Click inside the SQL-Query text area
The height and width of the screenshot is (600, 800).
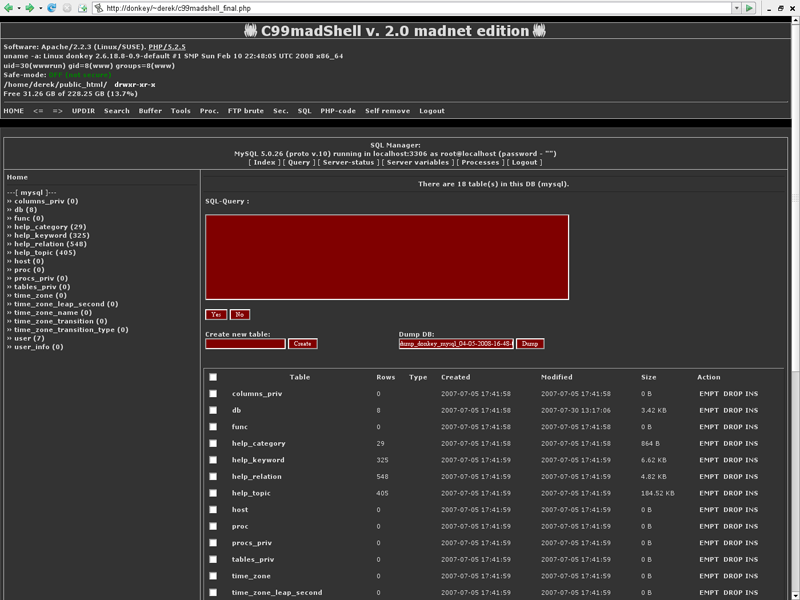tap(387, 257)
